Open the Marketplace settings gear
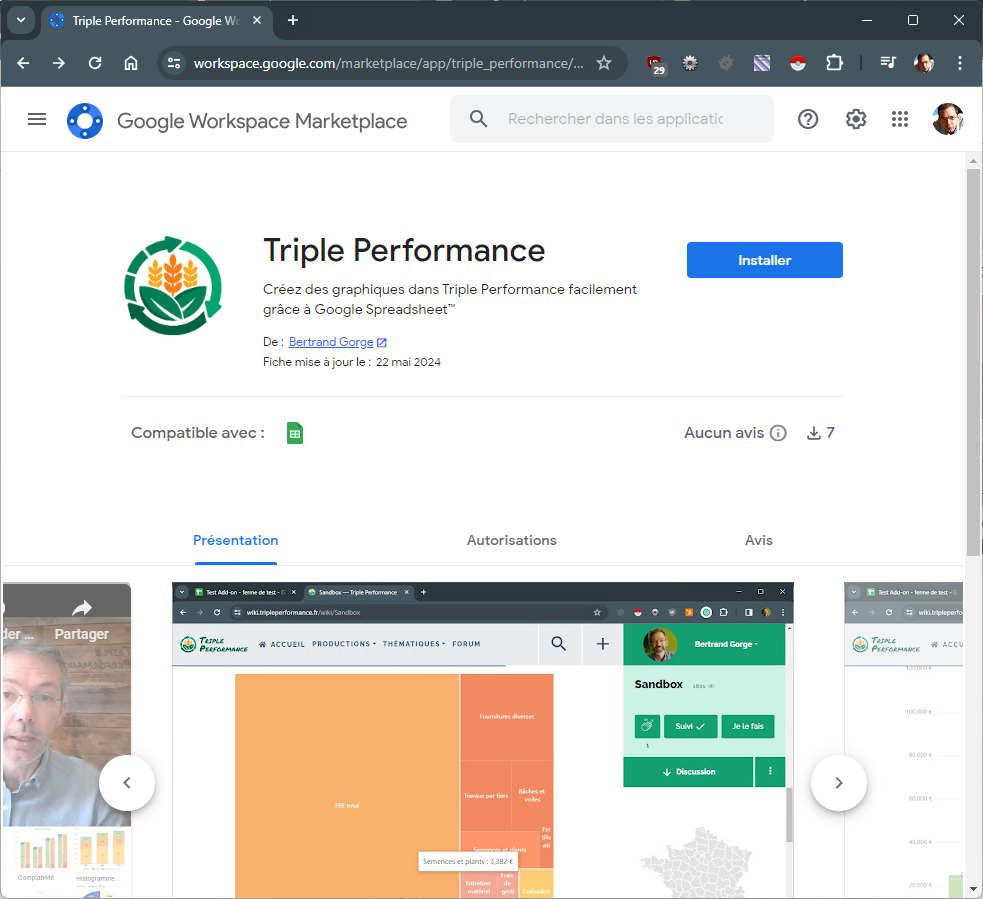This screenshot has width=983, height=899. tap(856, 119)
